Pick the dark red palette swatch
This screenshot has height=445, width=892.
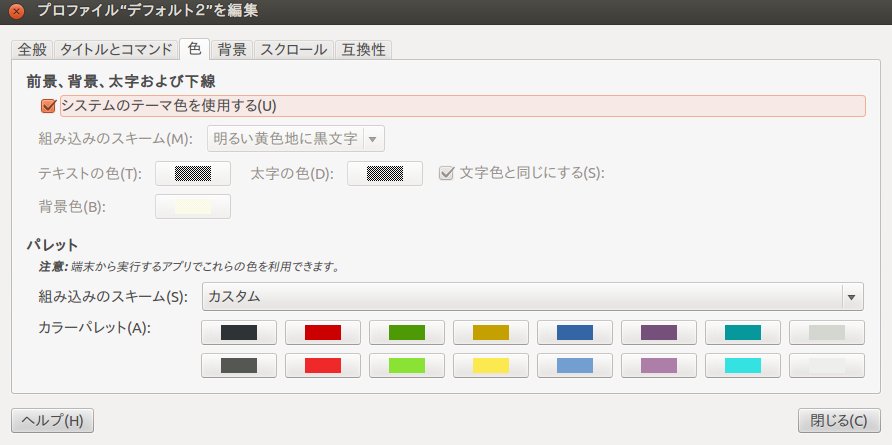click(323, 332)
